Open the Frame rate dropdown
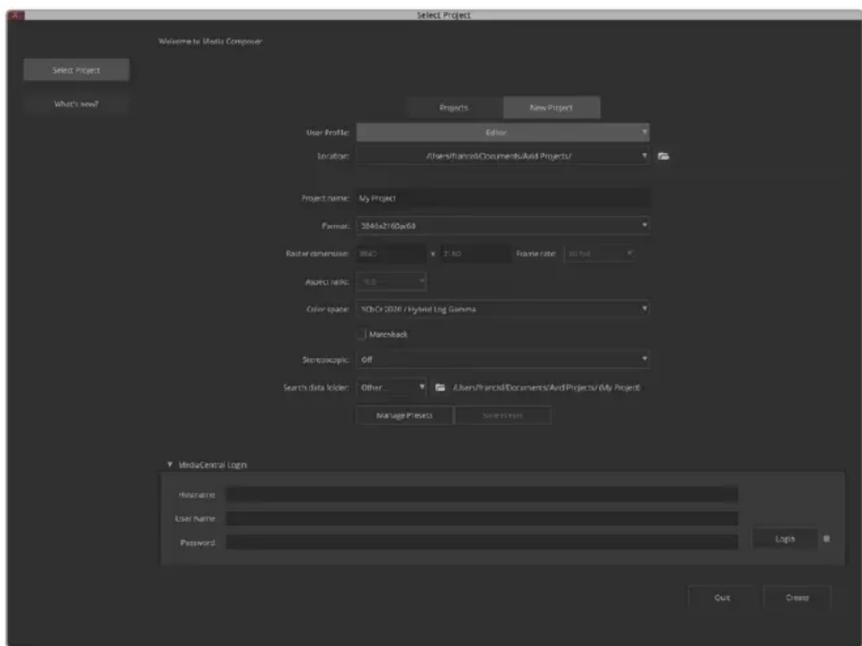The width and height of the screenshot is (862, 646). 599,253
